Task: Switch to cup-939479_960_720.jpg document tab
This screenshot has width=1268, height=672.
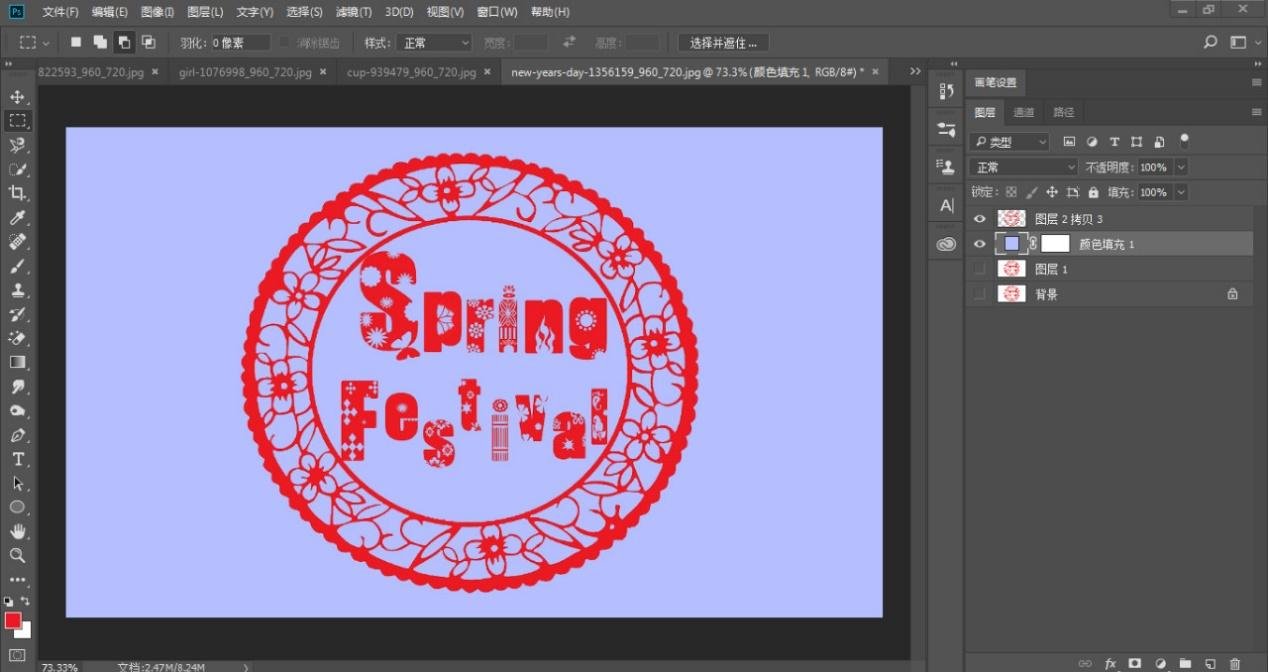Action: [x=411, y=72]
